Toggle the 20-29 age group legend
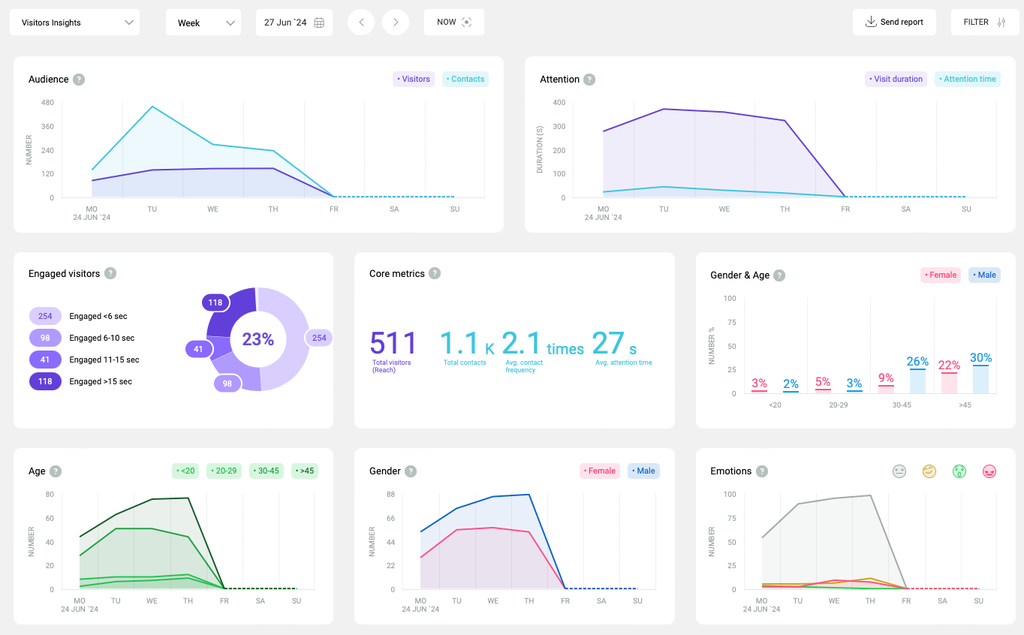 [x=224, y=471]
